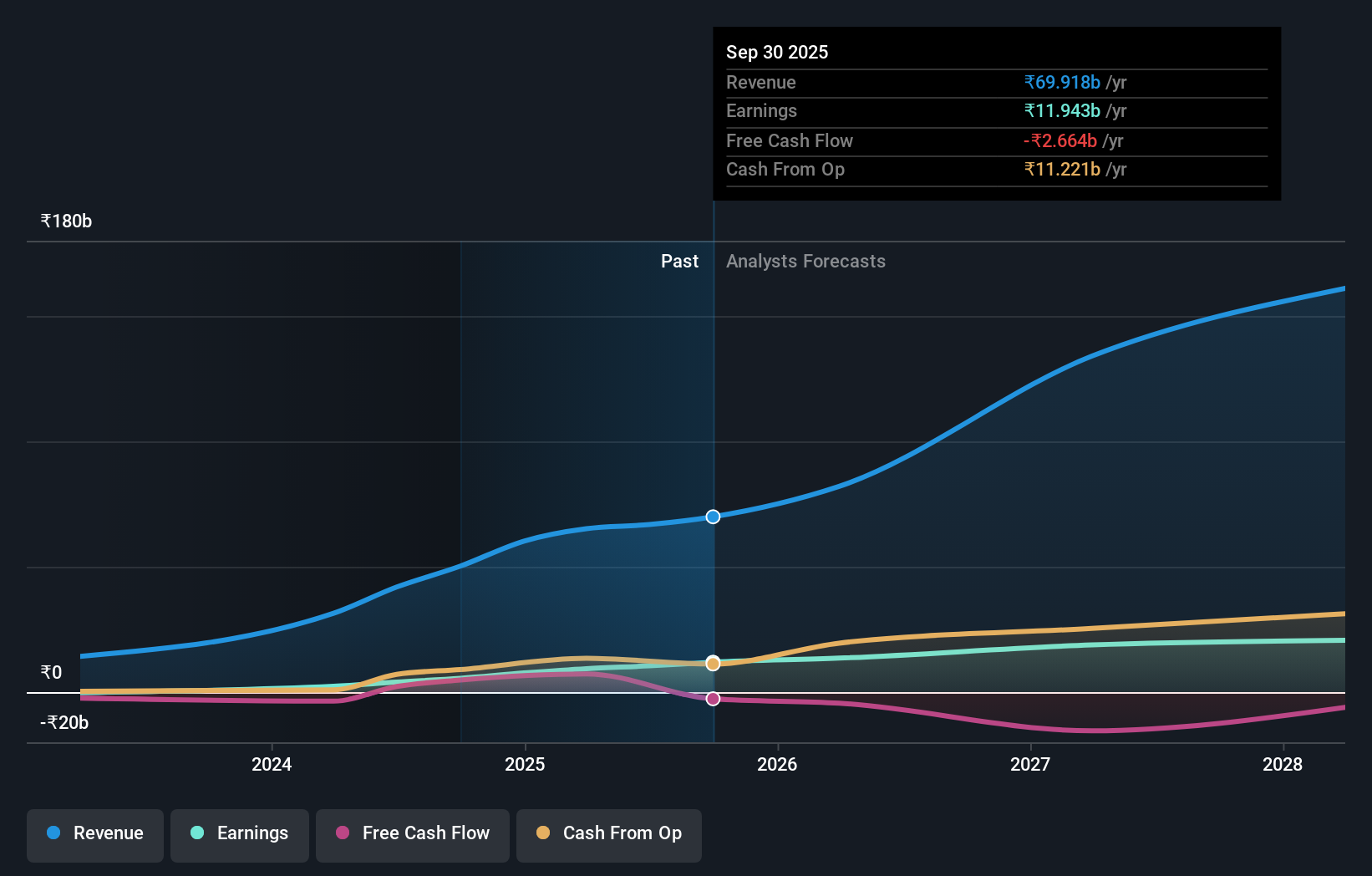
Task: Switch to the Past section of the chart
Action: pyautogui.click(x=679, y=261)
